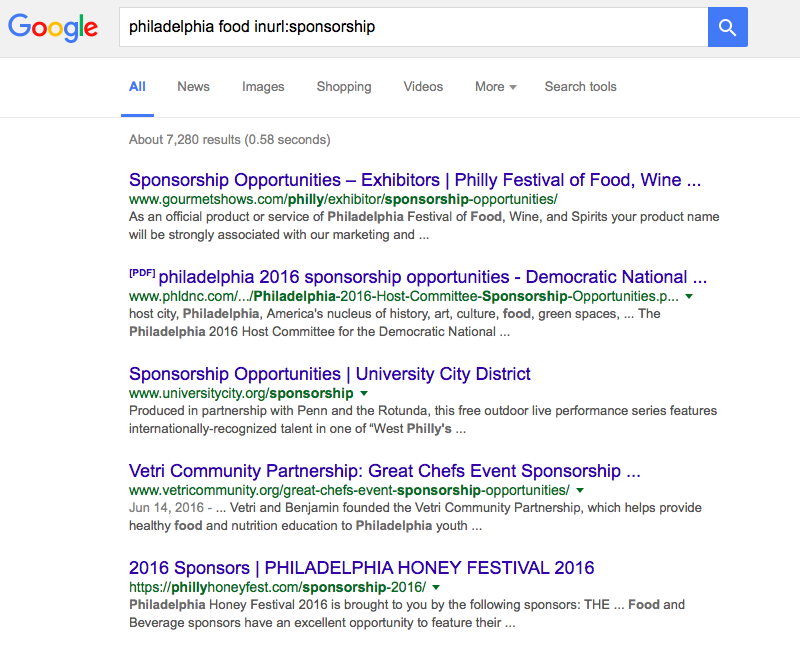Viewport: 800px width, 646px height.
Task: Open the Philadelphia Honey Festival 2016 Sponsors link
Action: pyautogui.click(x=362, y=568)
